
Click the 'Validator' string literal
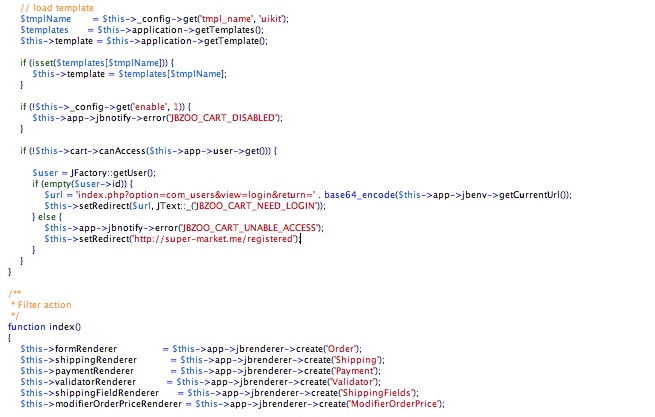[x=353, y=382]
